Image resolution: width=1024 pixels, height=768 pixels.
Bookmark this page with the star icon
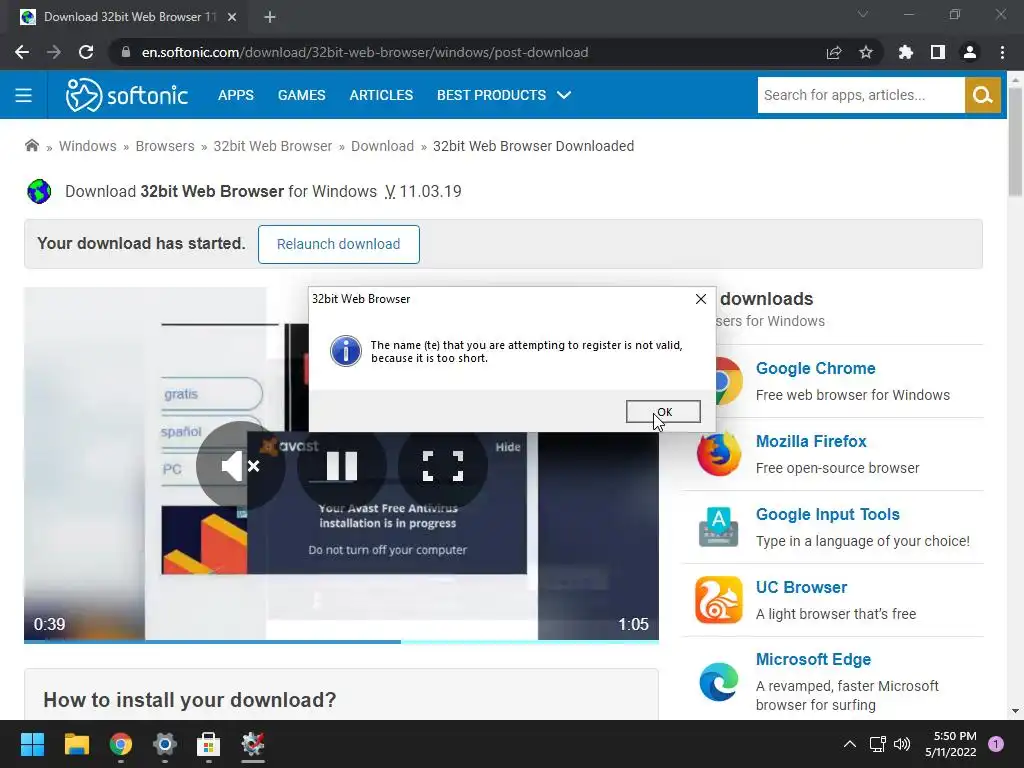click(866, 52)
